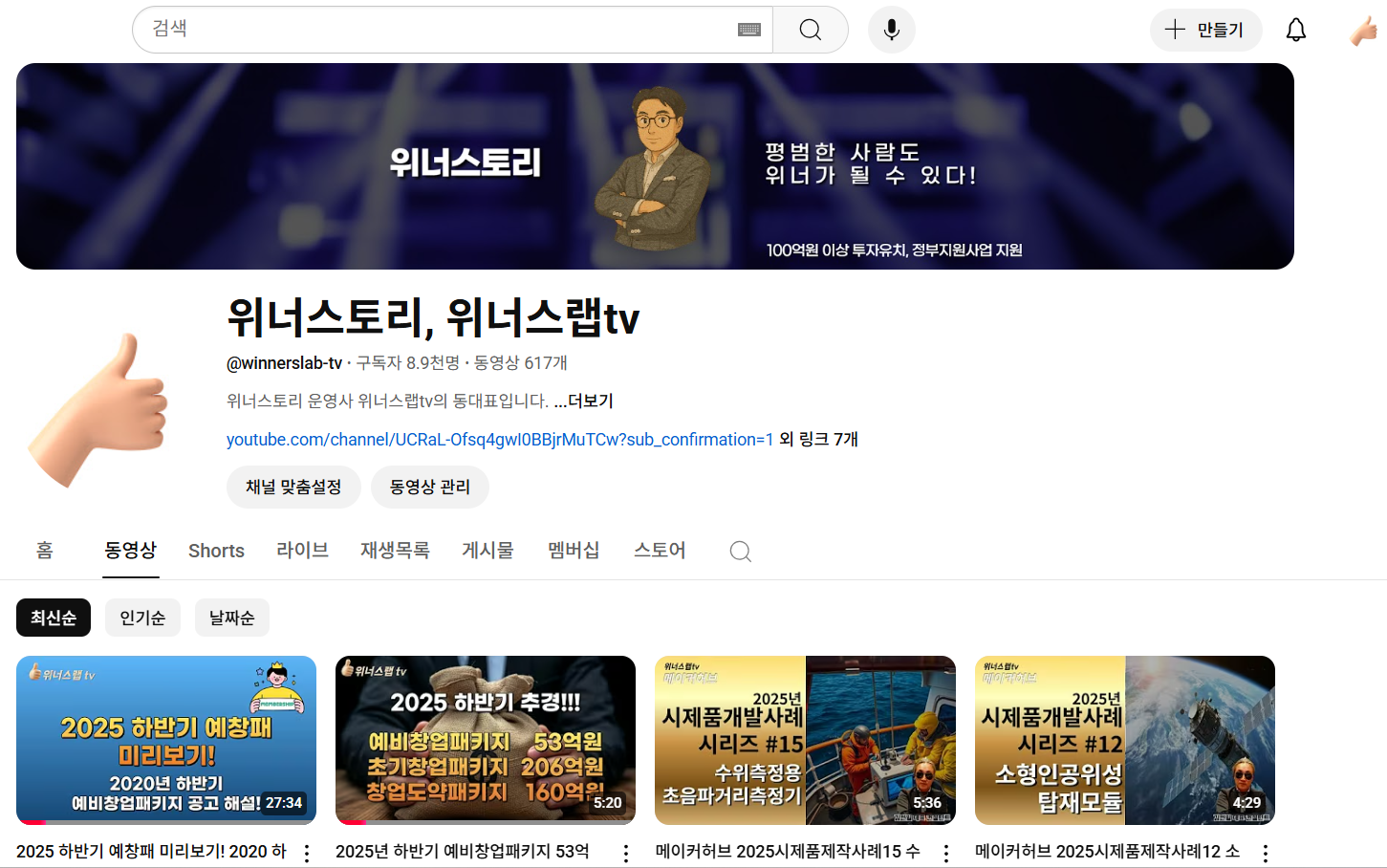Open video title 2025 하반기 예창패 미리보기! 2020 하

pos(151,852)
